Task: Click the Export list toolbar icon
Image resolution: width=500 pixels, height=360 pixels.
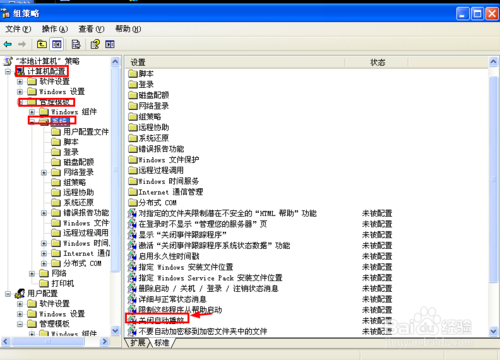Action: click(76, 44)
